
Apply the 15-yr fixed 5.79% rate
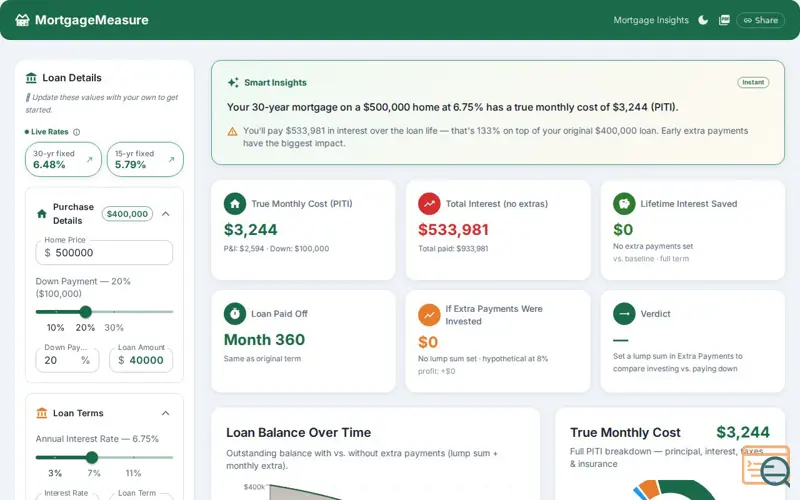(145, 159)
